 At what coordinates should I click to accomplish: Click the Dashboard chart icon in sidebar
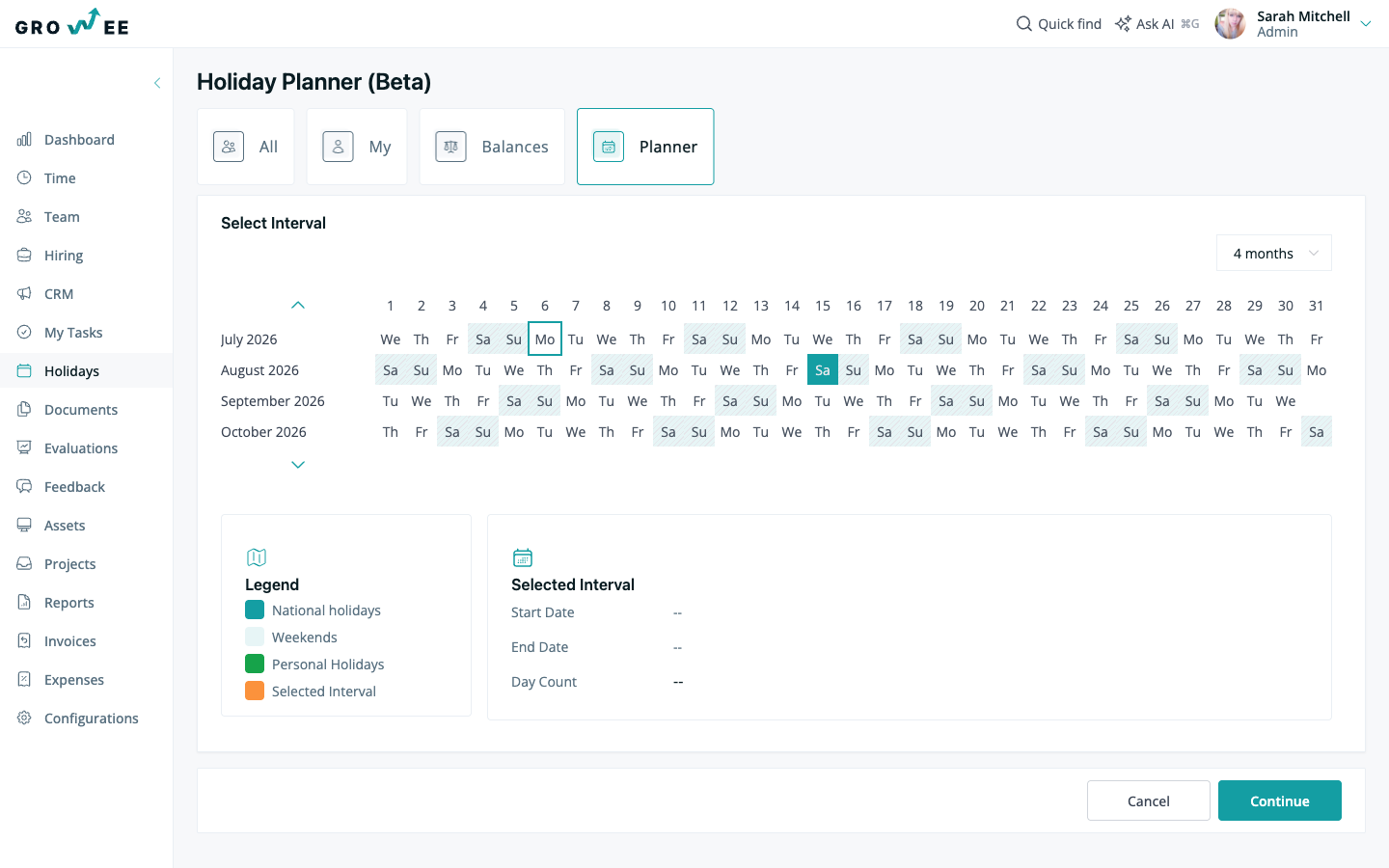point(24,140)
